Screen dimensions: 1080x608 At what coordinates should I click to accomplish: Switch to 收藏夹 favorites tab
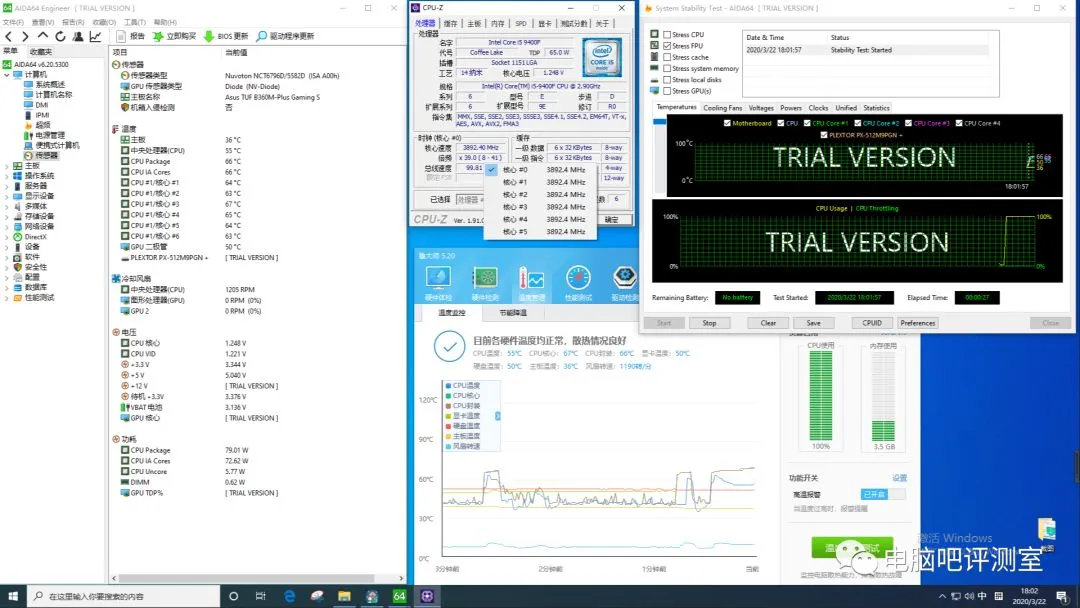[41, 52]
